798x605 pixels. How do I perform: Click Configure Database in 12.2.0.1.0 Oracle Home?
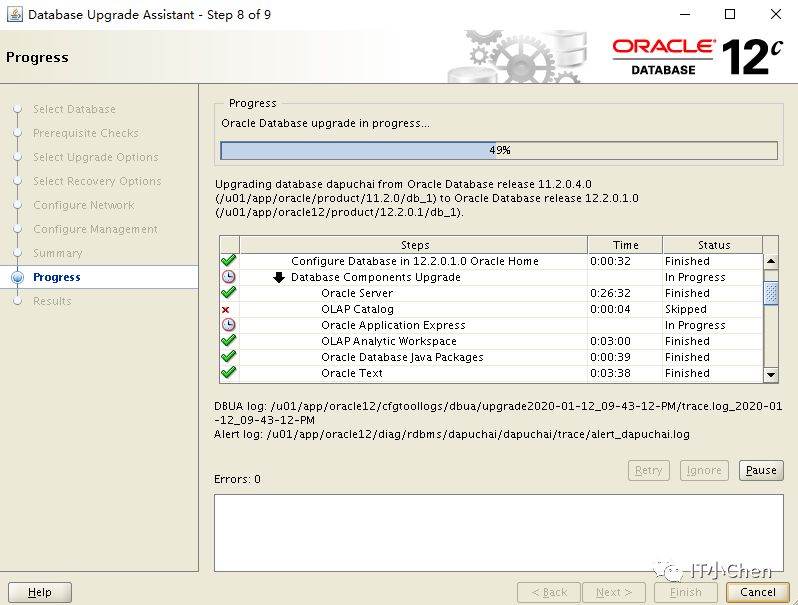(415, 261)
